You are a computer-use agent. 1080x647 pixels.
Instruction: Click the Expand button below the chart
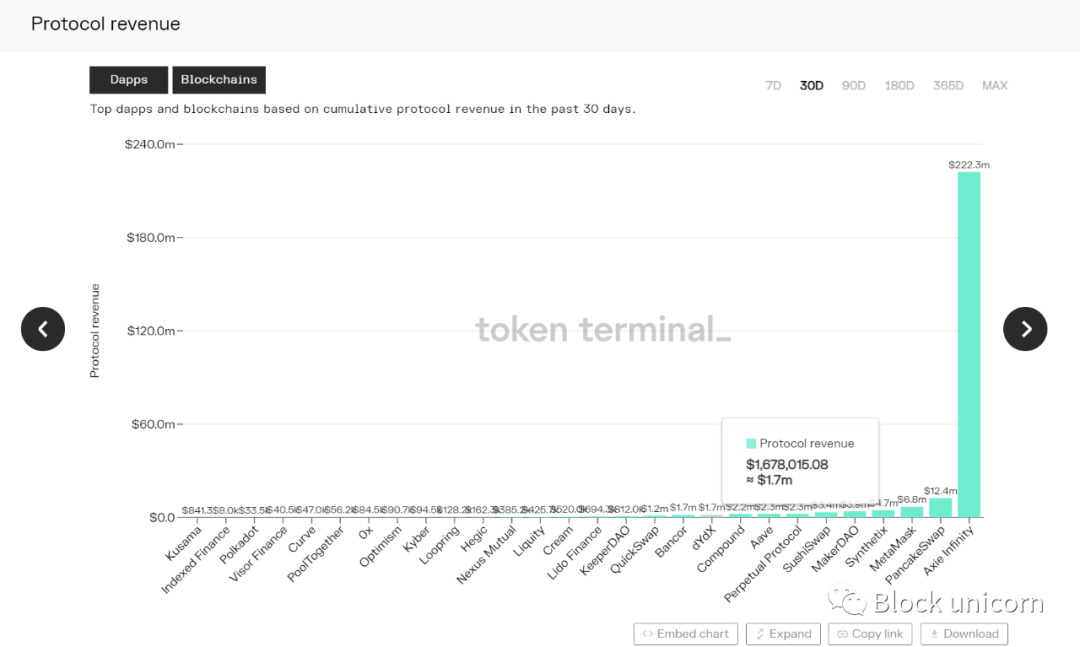pyautogui.click(x=783, y=634)
